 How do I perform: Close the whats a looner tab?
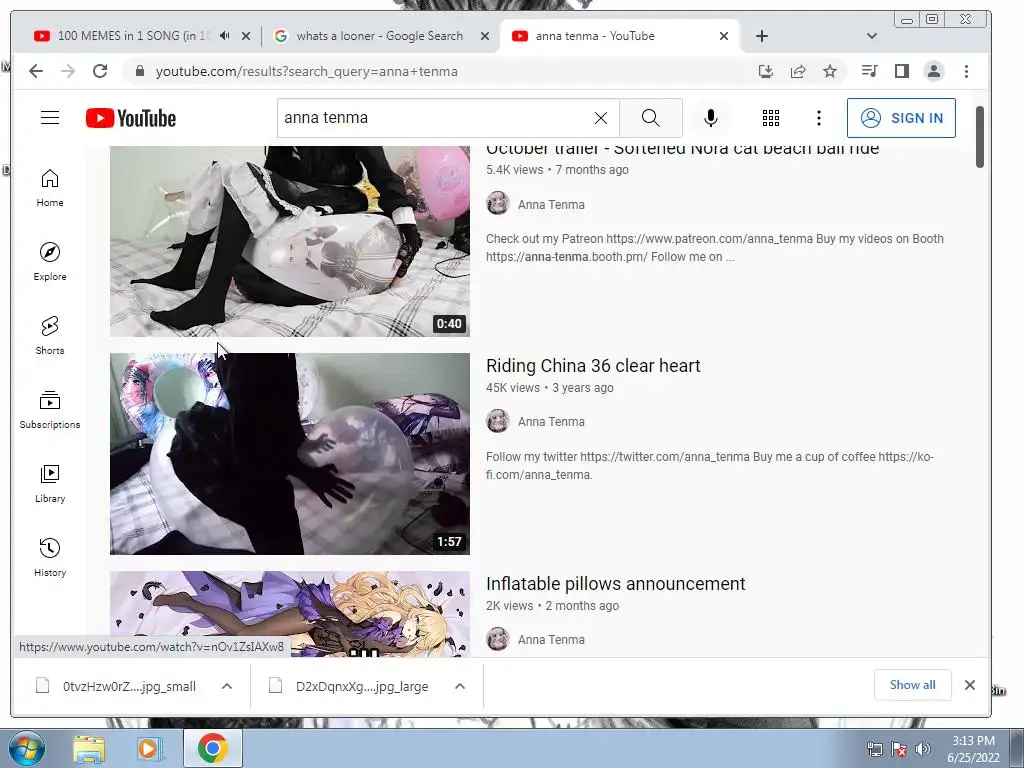coord(485,36)
